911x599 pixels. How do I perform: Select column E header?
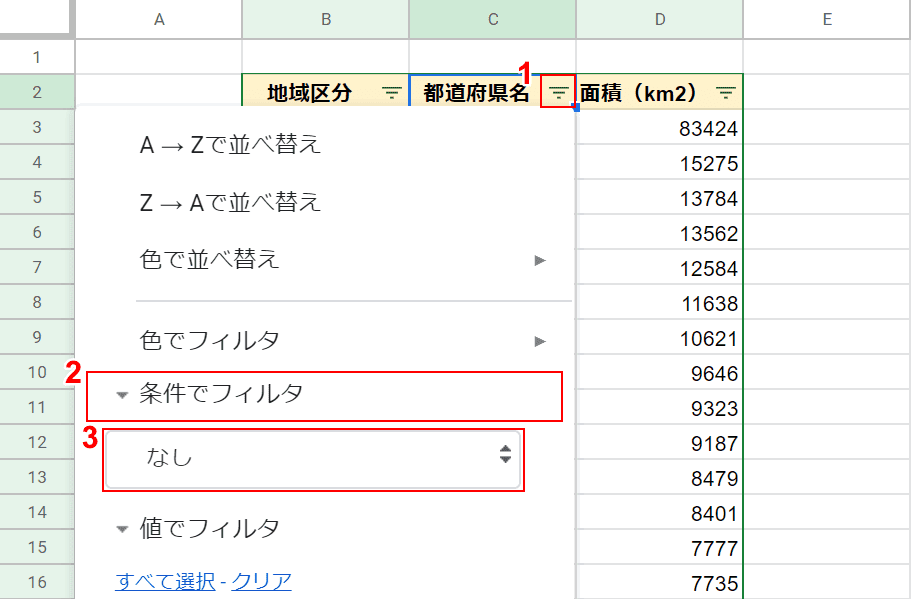pyautogui.click(x=827, y=19)
